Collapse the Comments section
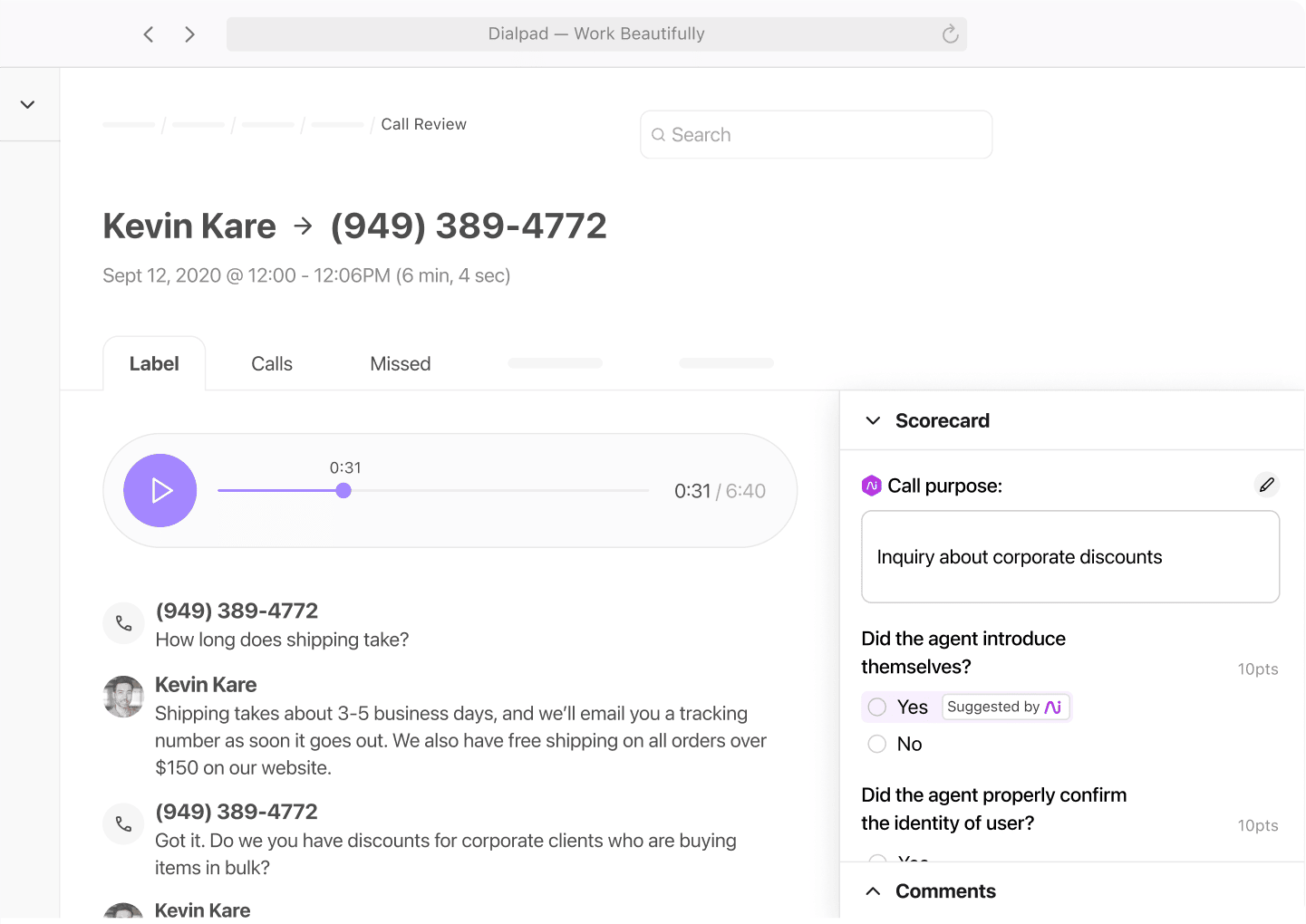 (873, 890)
